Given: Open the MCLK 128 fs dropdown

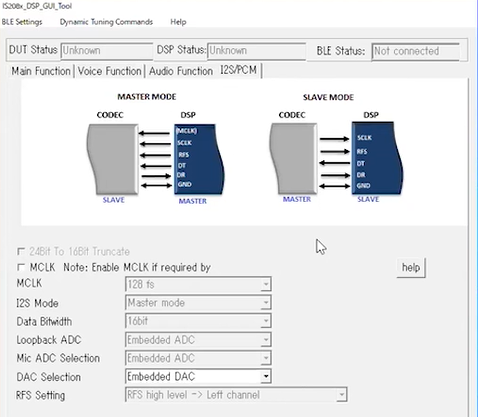Looking at the screenshot, I should point(198,284).
